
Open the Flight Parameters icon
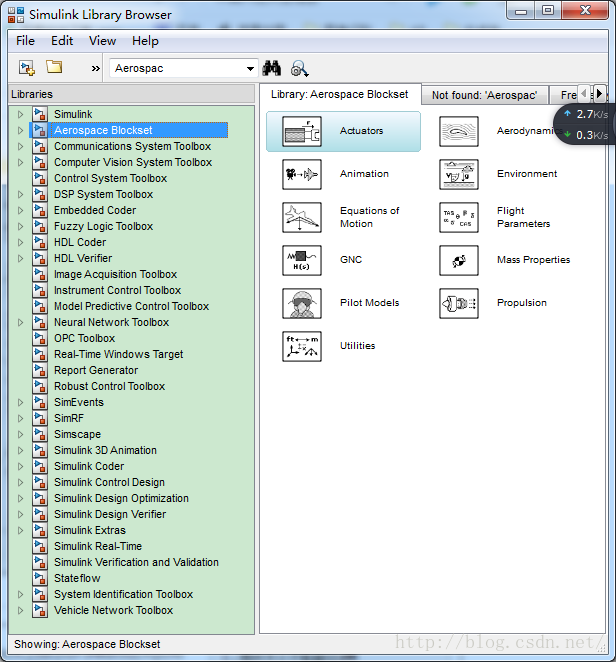[459, 217]
